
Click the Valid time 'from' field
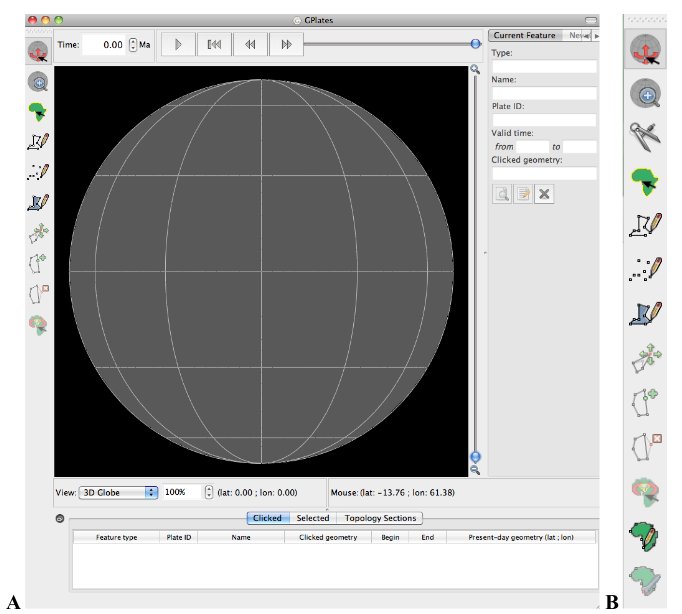pyautogui.click(x=533, y=147)
